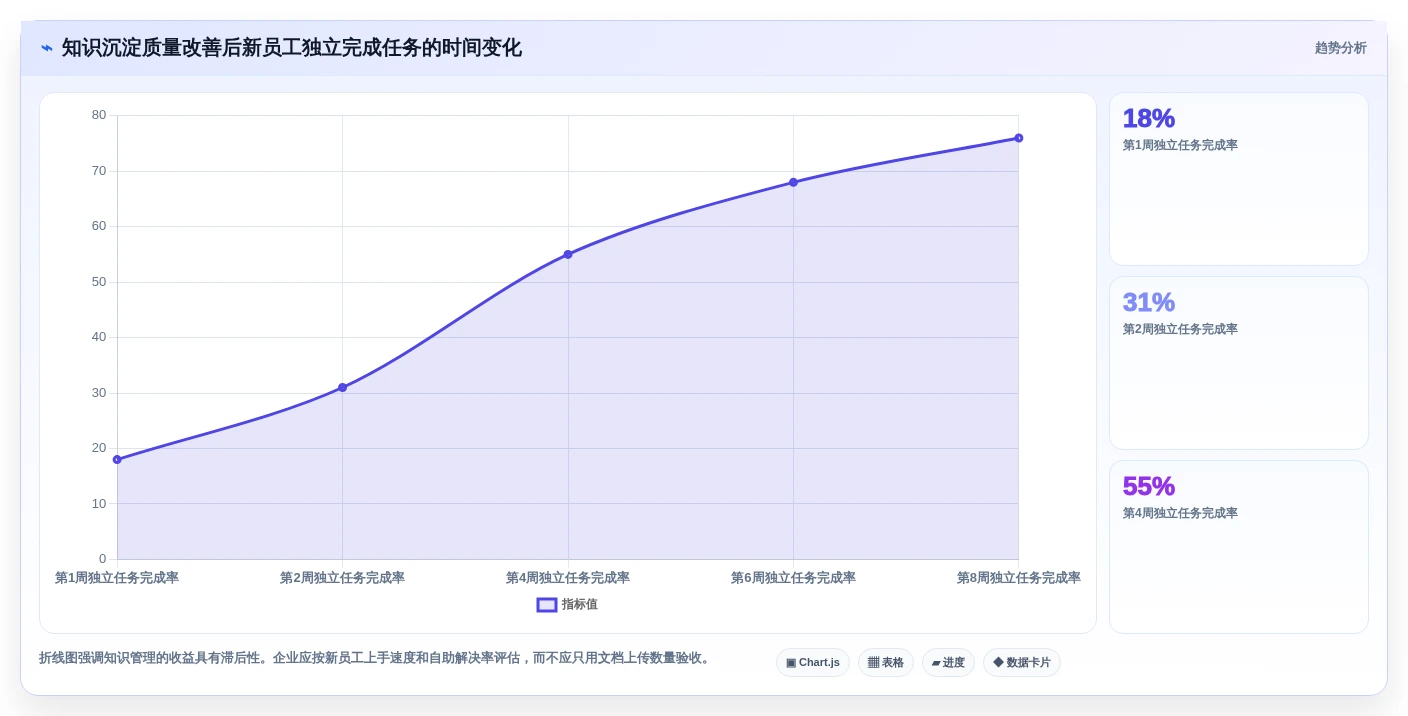
Task: Click the 第1周 data point on the line
Action: [x=117, y=460]
